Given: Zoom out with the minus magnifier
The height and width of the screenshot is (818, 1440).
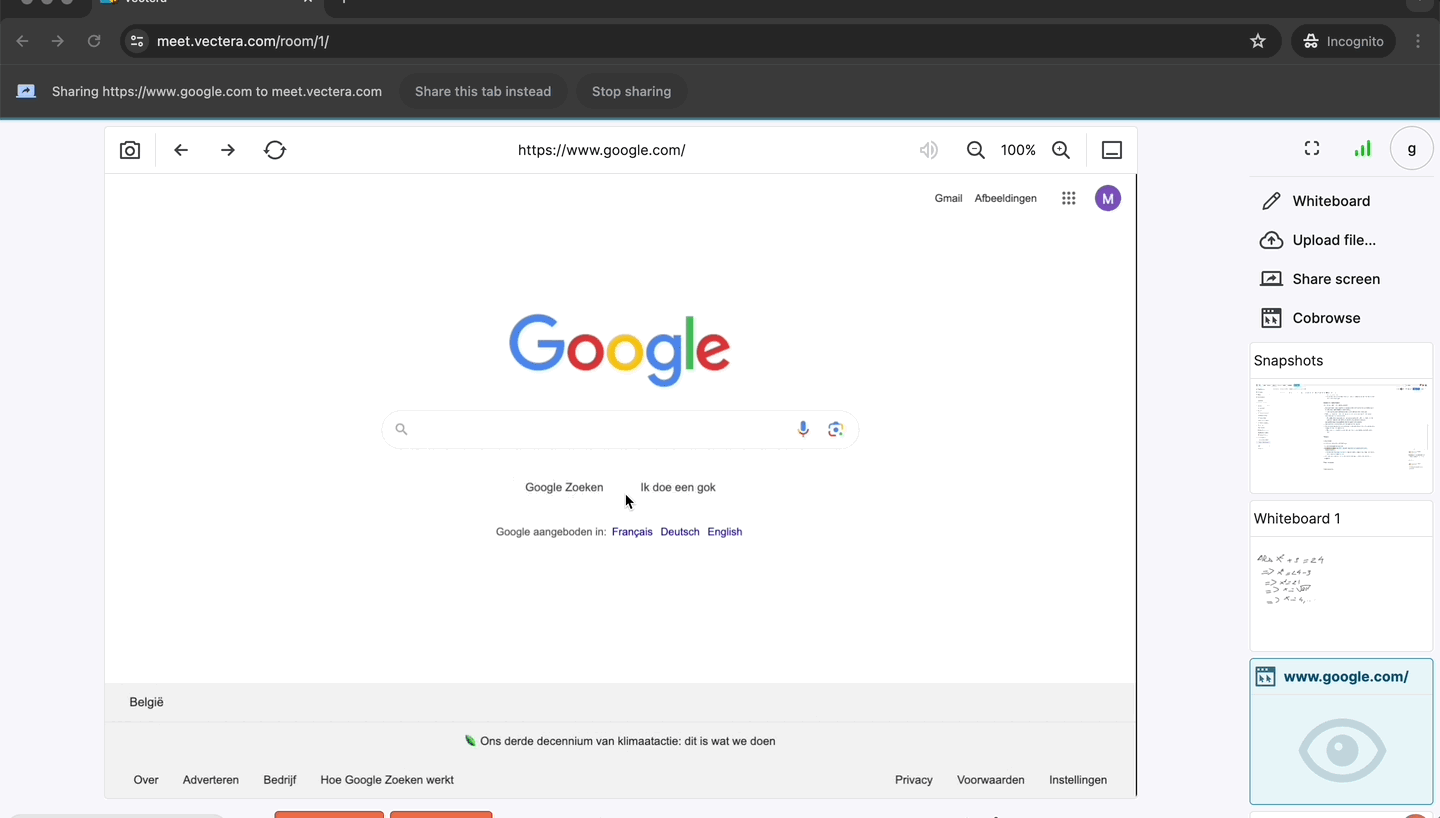Looking at the screenshot, I should point(976,150).
